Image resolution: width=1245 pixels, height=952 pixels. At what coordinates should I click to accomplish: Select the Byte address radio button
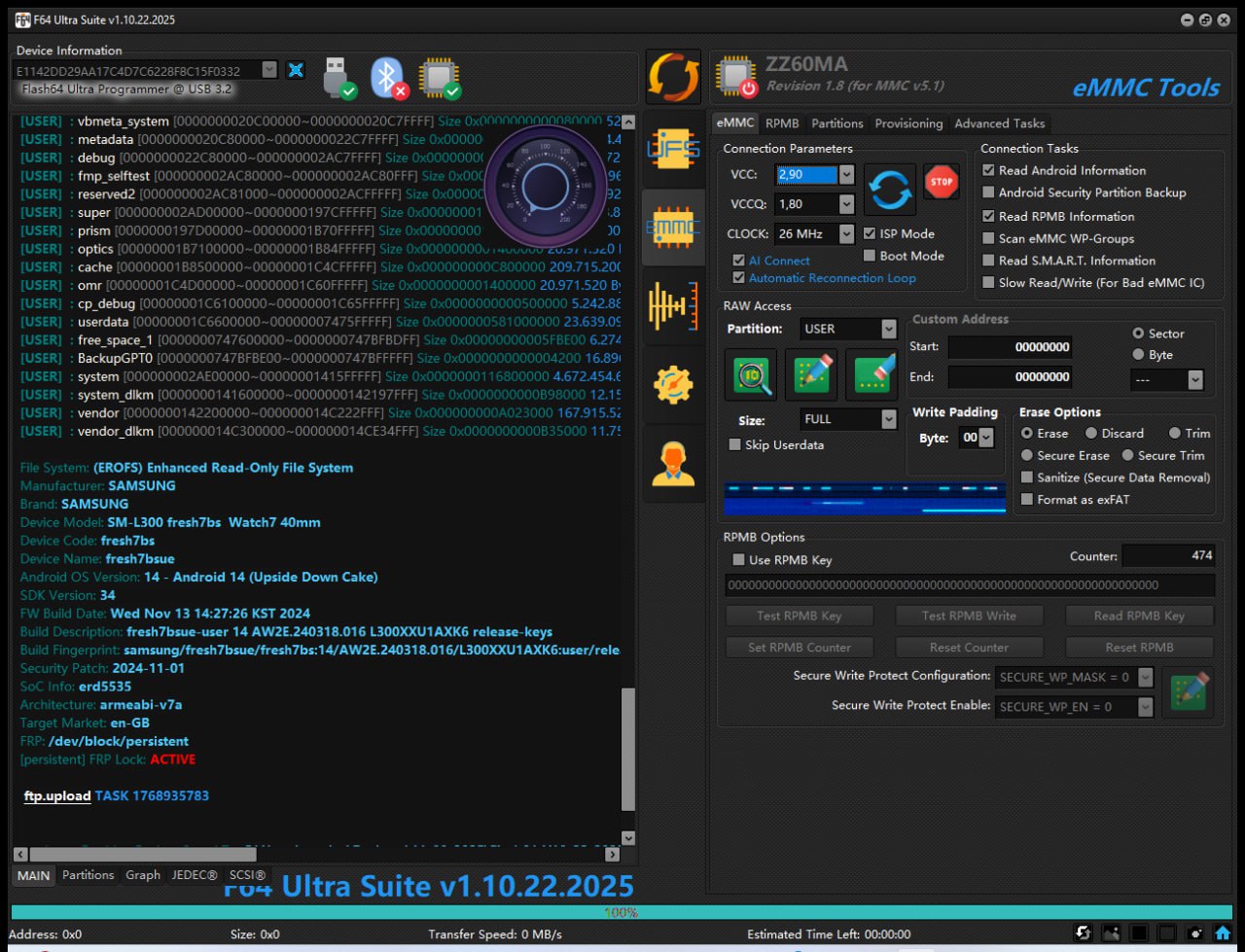click(x=1138, y=355)
